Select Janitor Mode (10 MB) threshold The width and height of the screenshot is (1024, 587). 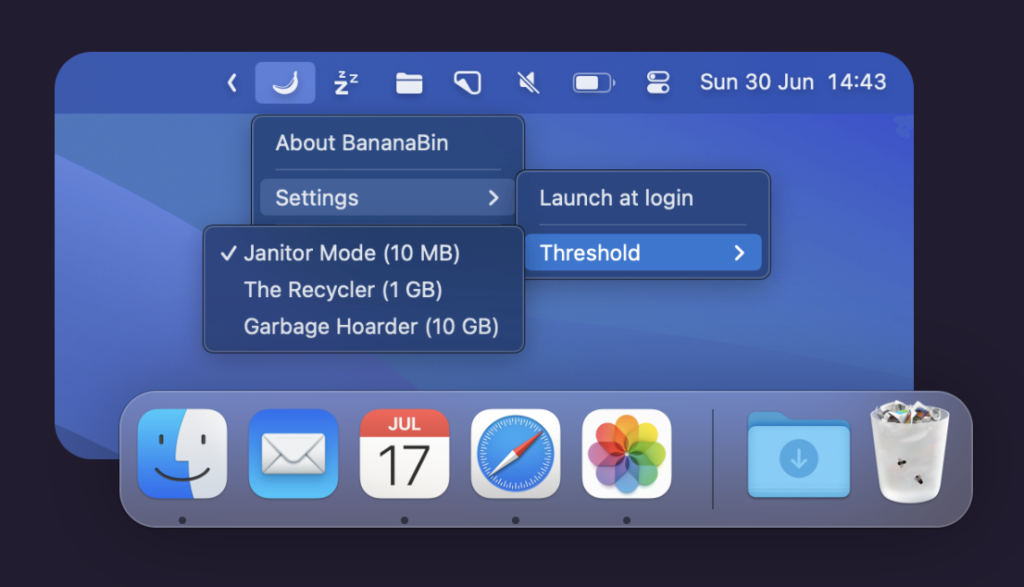(351, 254)
